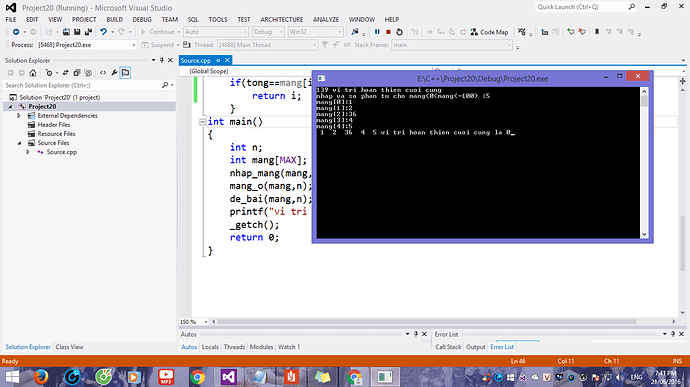Image resolution: width=690 pixels, height=387 pixels.
Task: Open the Process dropdown listing Project20.exe
Action: pos(86,45)
